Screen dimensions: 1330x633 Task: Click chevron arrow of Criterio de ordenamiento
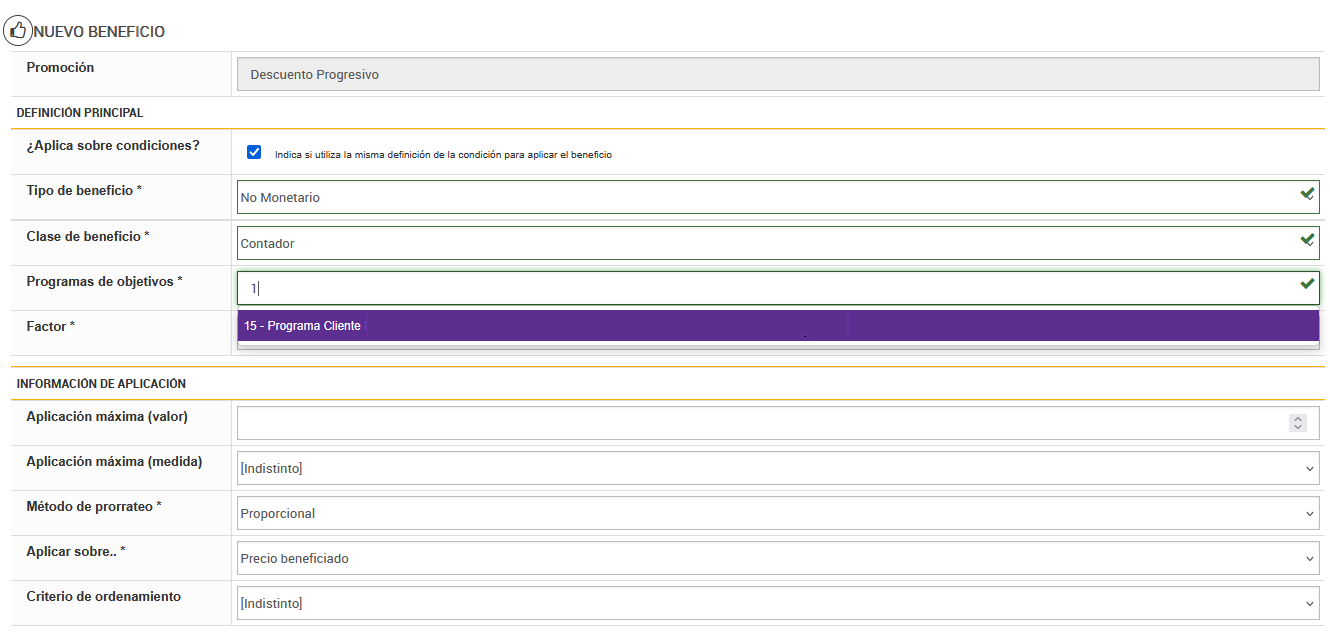pos(1310,604)
